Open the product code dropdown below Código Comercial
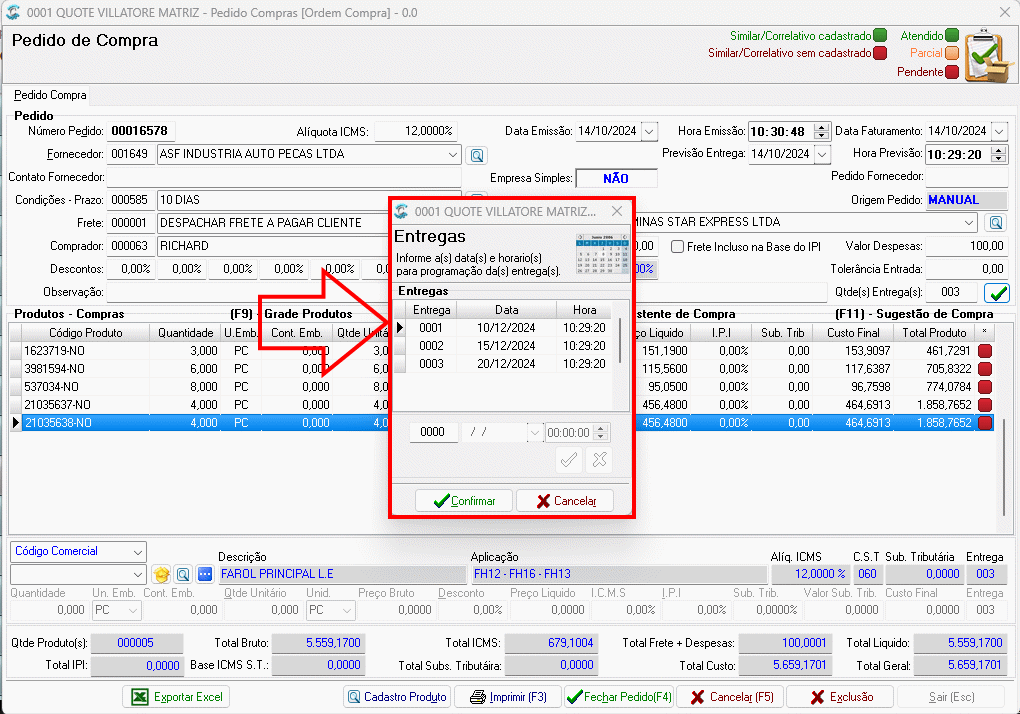This screenshot has height=714, width=1020. pyautogui.click(x=138, y=575)
